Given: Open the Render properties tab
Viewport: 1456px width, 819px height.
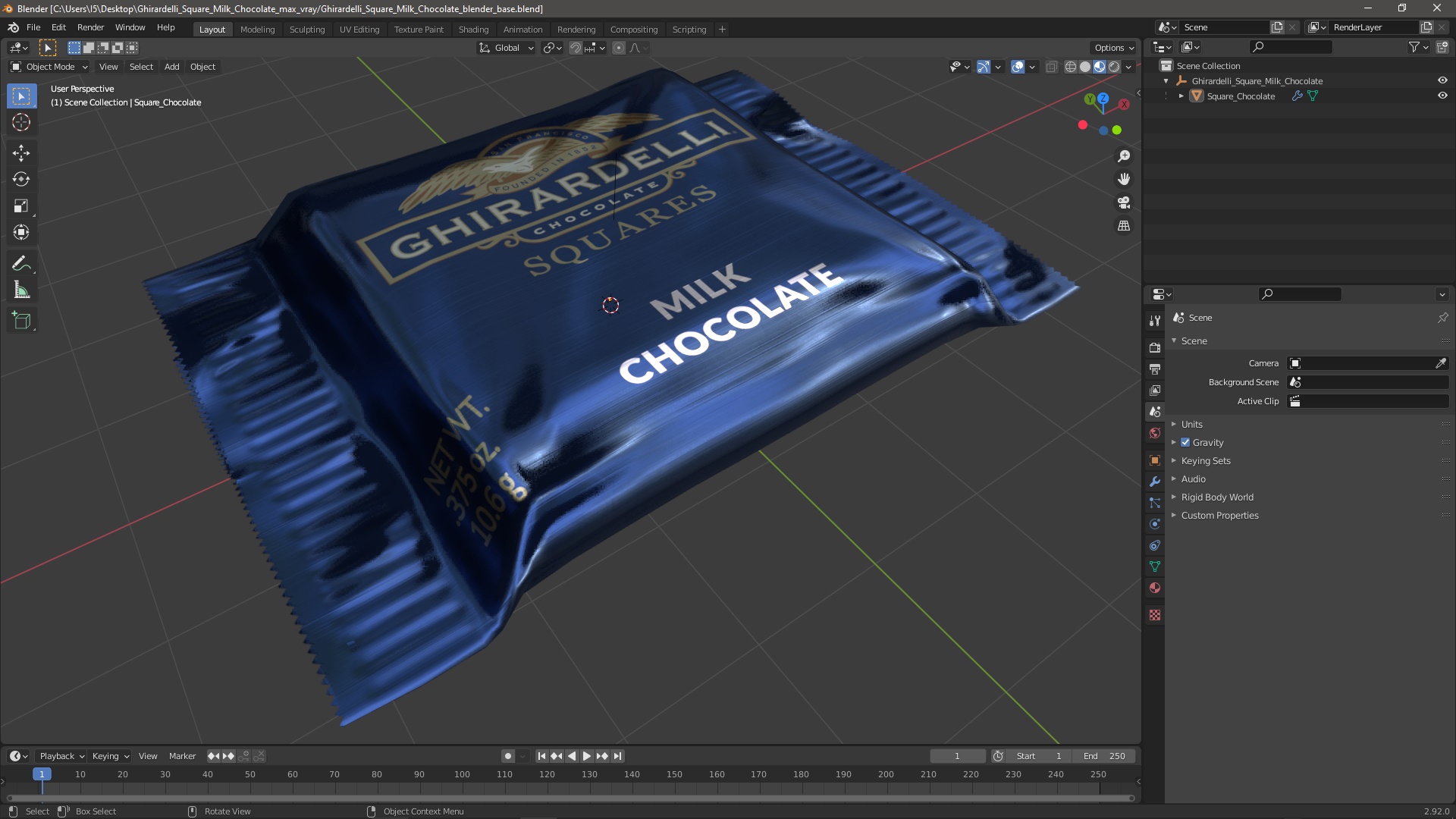Looking at the screenshot, I should 1155,347.
